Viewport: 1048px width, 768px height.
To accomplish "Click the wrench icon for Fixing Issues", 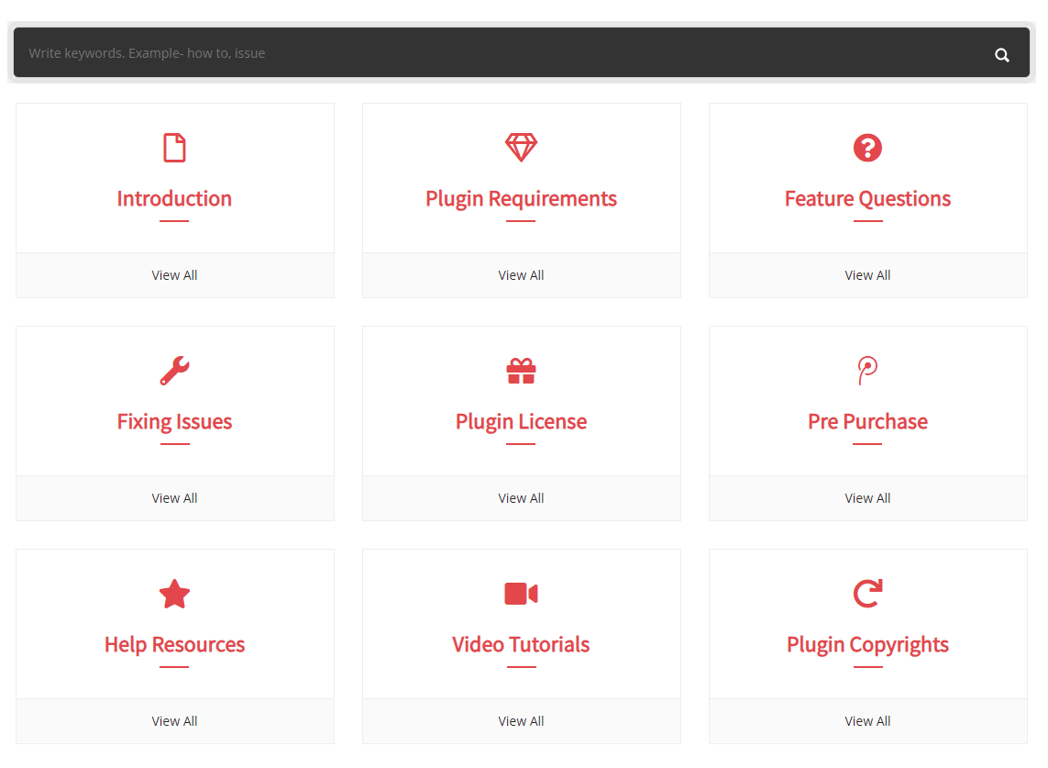I will tap(174, 369).
